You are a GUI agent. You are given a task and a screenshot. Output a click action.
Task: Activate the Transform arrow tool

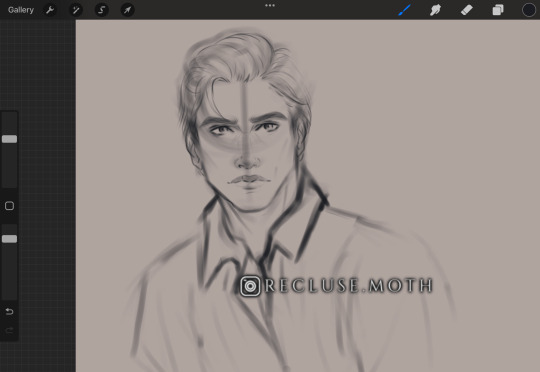(127, 10)
